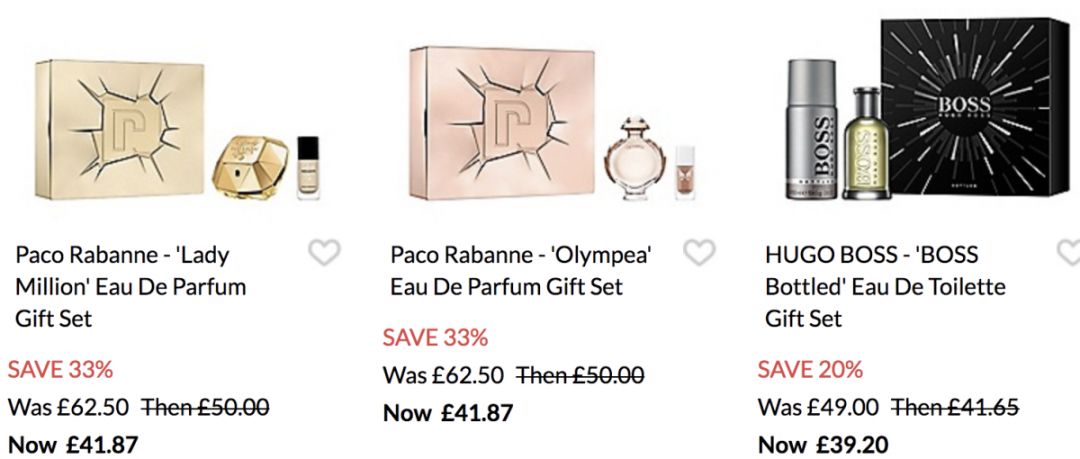Select Lady Million's Now £41.87 price
The height and width of the screenshot is (459, 1080).
(73, 444)
